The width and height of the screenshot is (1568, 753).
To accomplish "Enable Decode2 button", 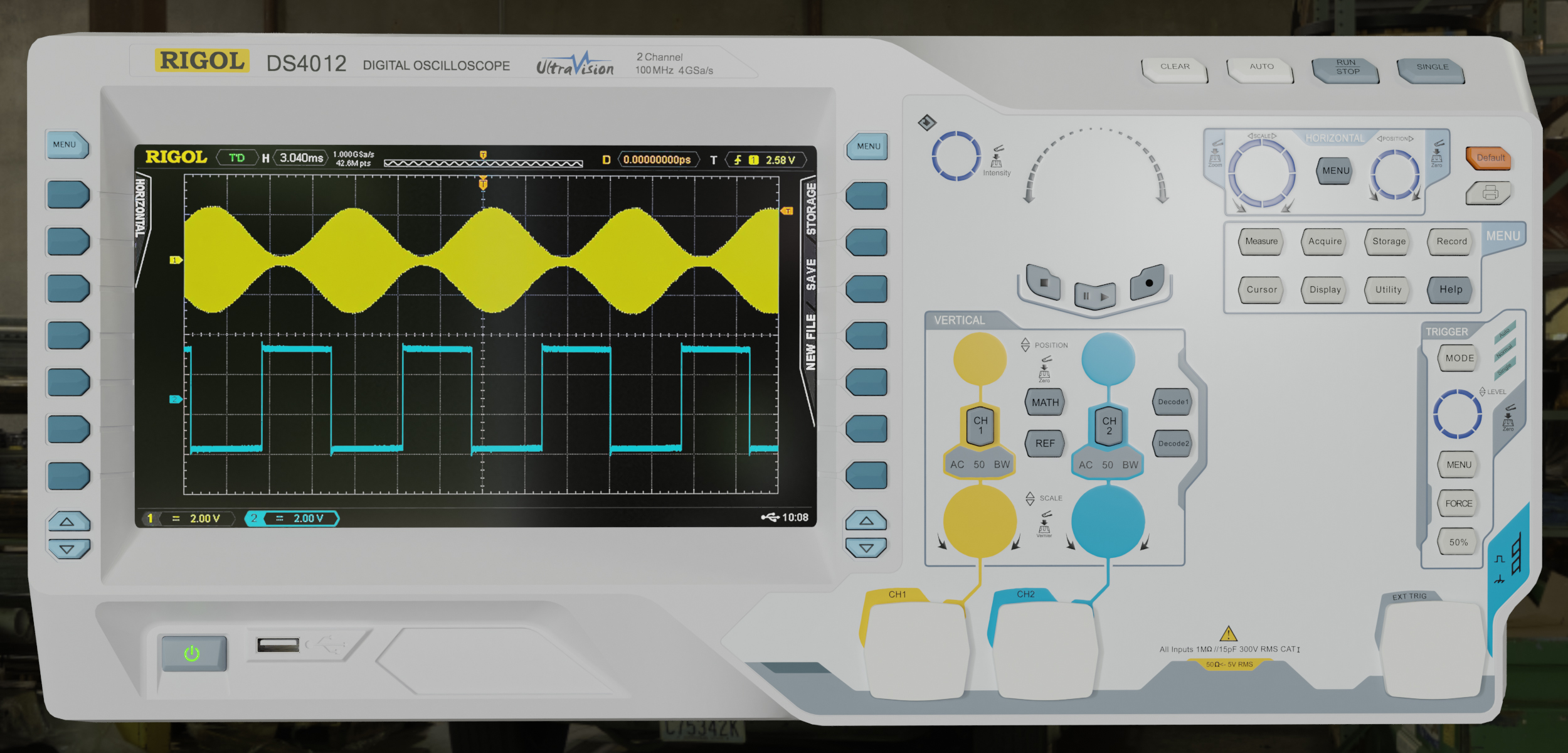I will point(1173,444).
